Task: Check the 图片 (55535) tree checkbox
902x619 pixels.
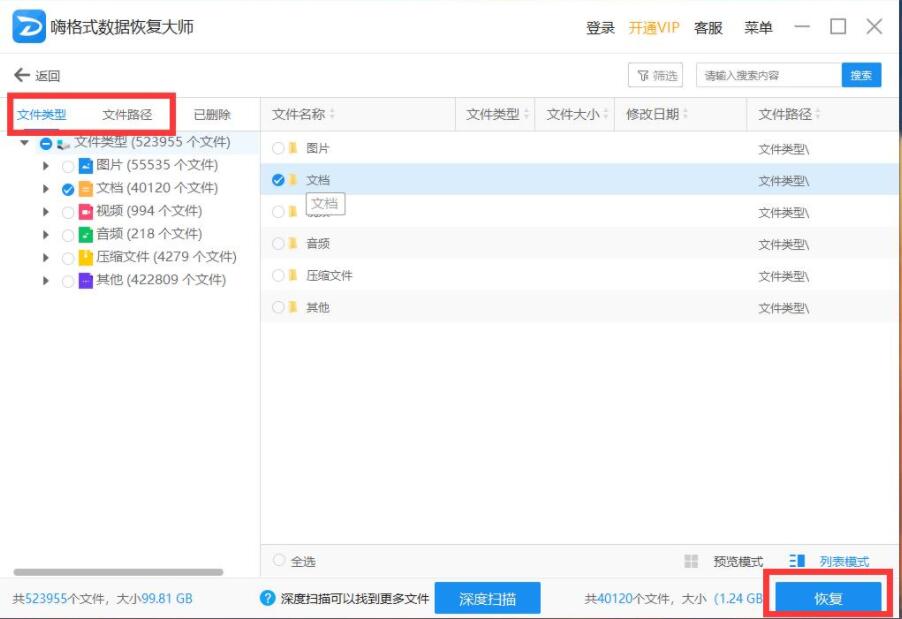Action: coord(68,167)
